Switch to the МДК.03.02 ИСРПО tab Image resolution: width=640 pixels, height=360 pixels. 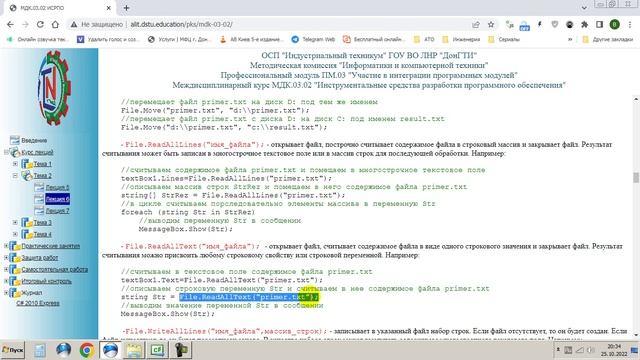(60, 8)
